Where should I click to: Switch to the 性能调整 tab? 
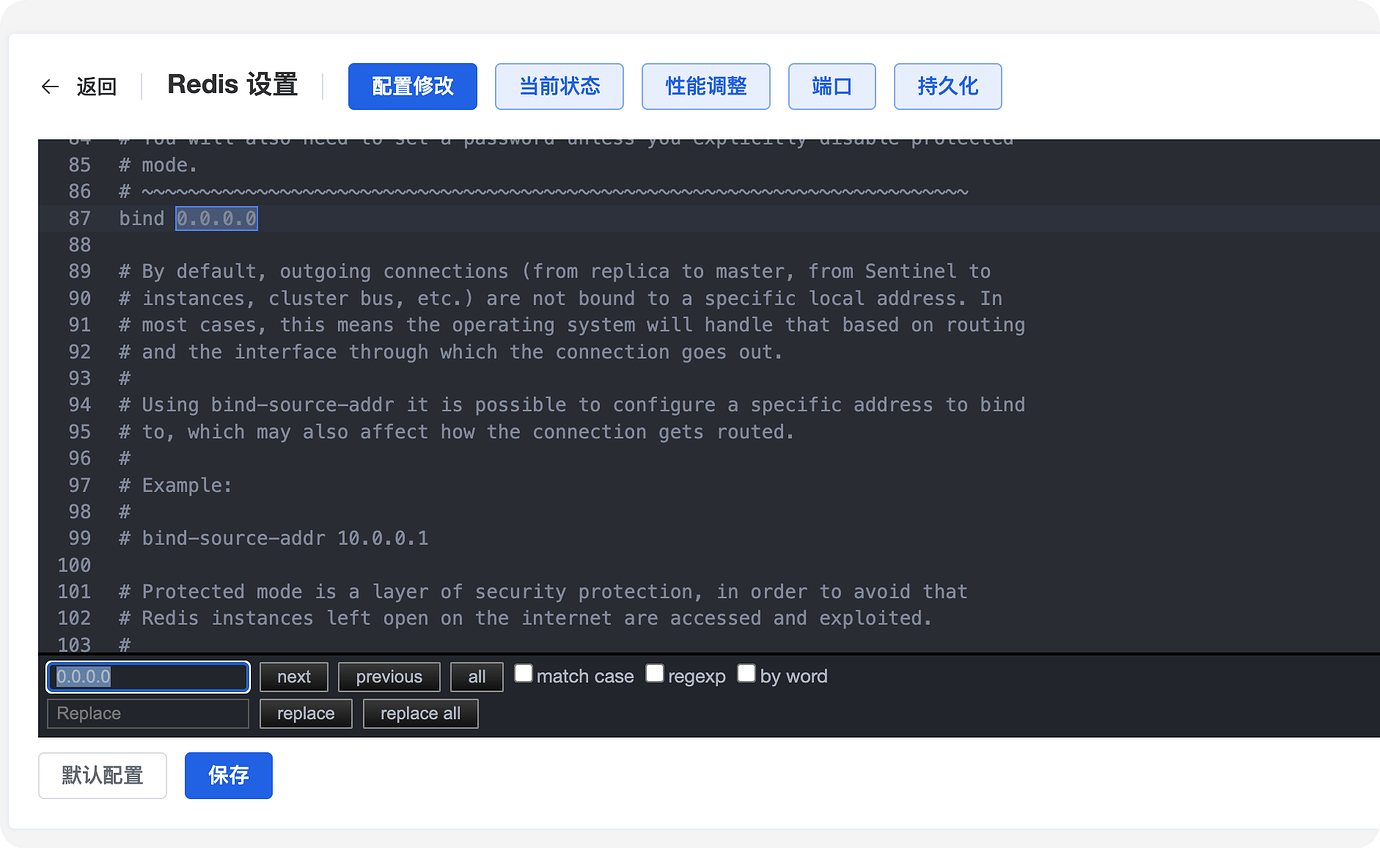[705, 86]
